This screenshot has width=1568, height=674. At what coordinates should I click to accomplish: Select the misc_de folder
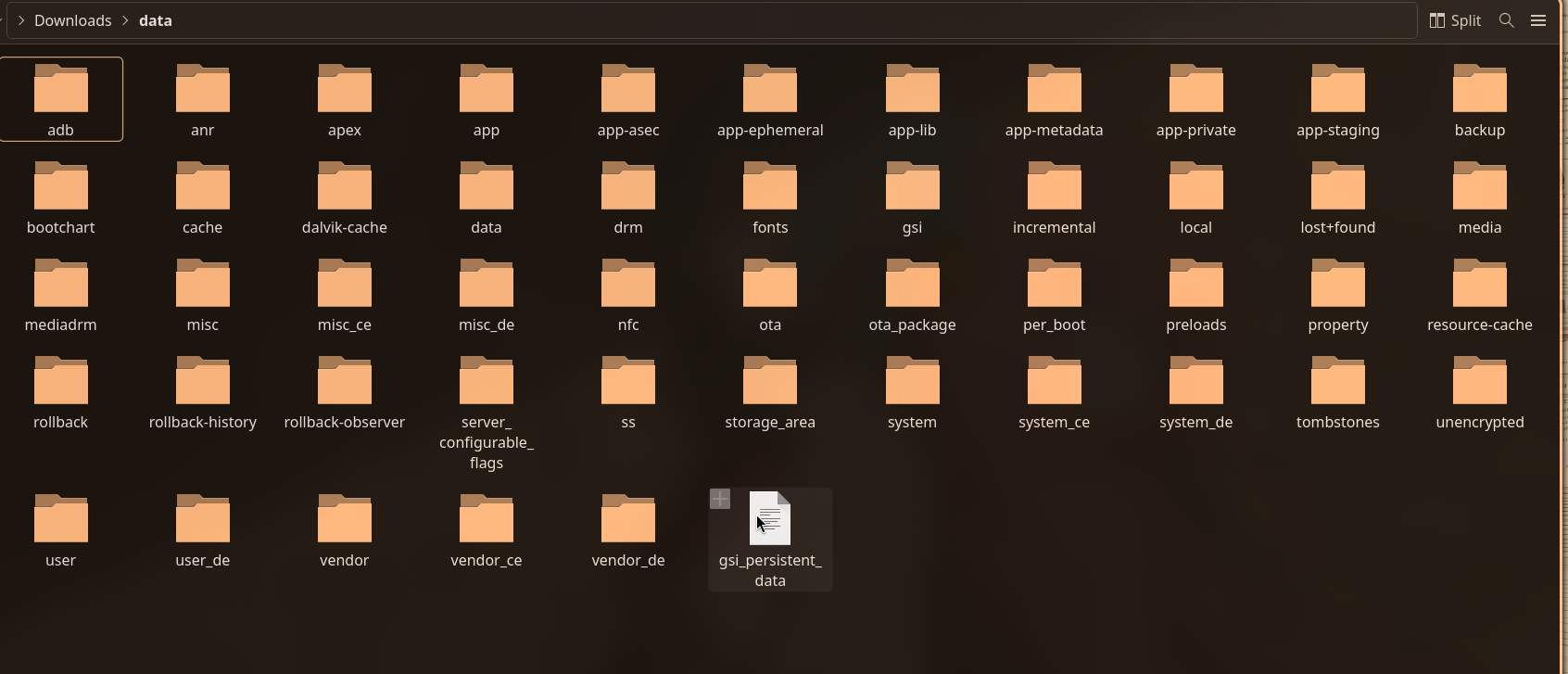click(487, 294)
